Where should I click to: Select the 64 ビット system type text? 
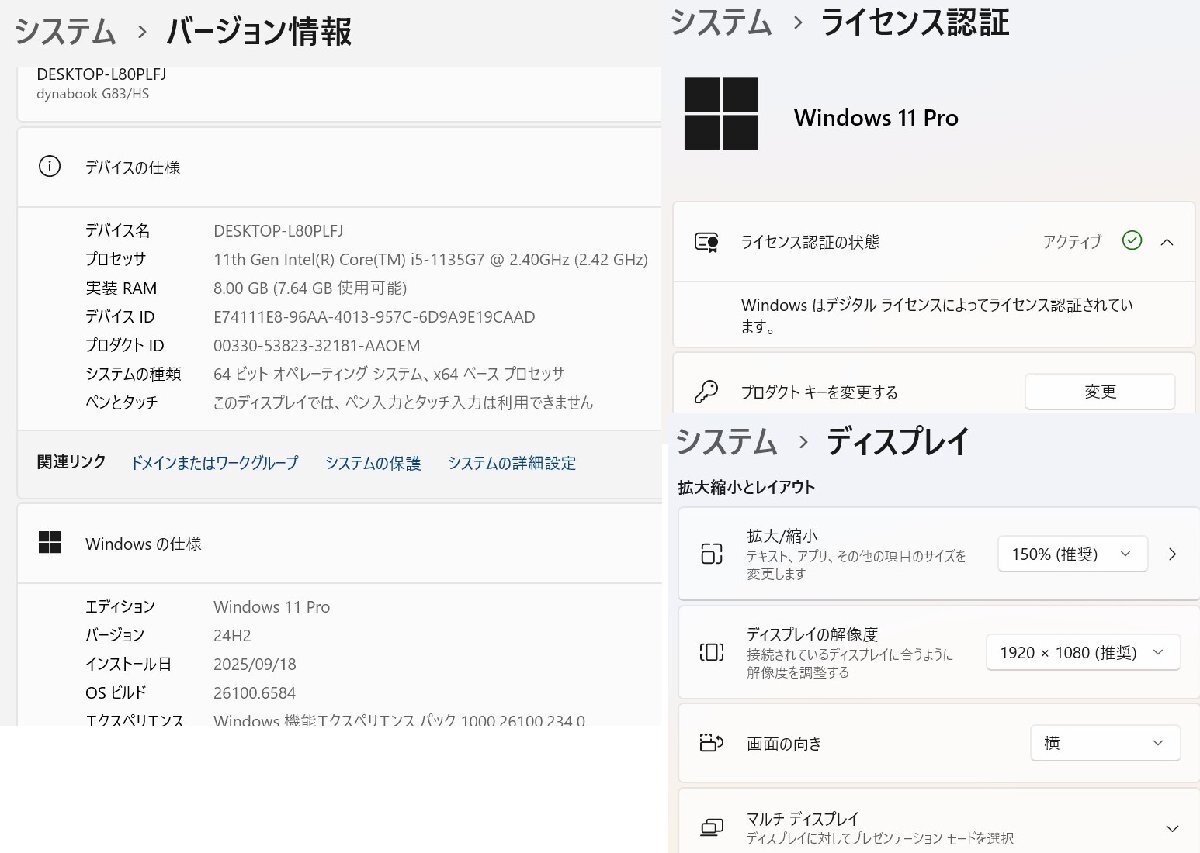(389, 374)
